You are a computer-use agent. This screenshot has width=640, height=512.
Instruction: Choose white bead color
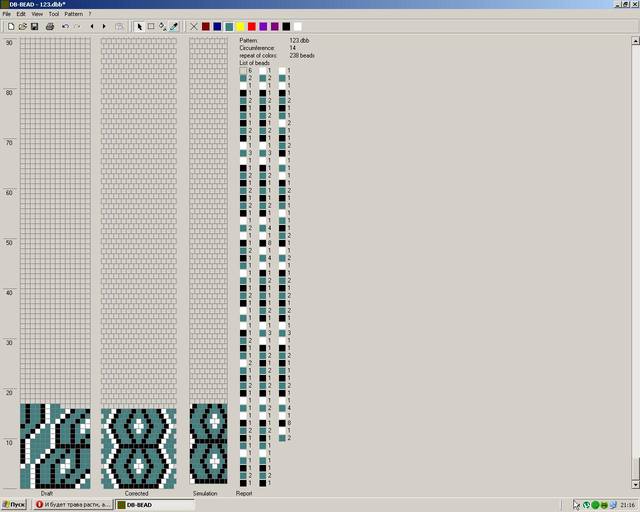(298, 27)
